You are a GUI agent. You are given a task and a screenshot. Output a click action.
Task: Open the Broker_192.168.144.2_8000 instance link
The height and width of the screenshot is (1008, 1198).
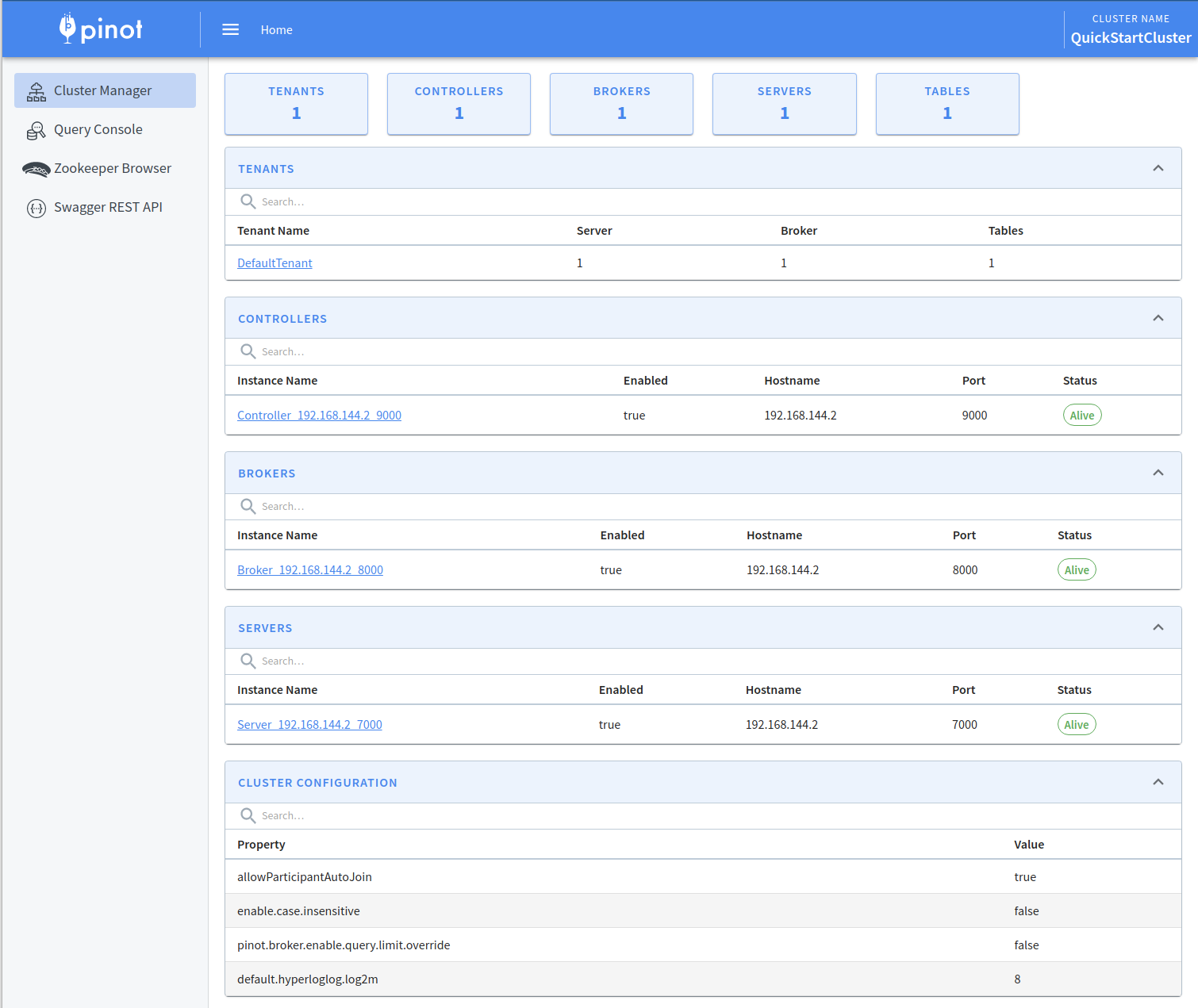[x=310, y=570]
